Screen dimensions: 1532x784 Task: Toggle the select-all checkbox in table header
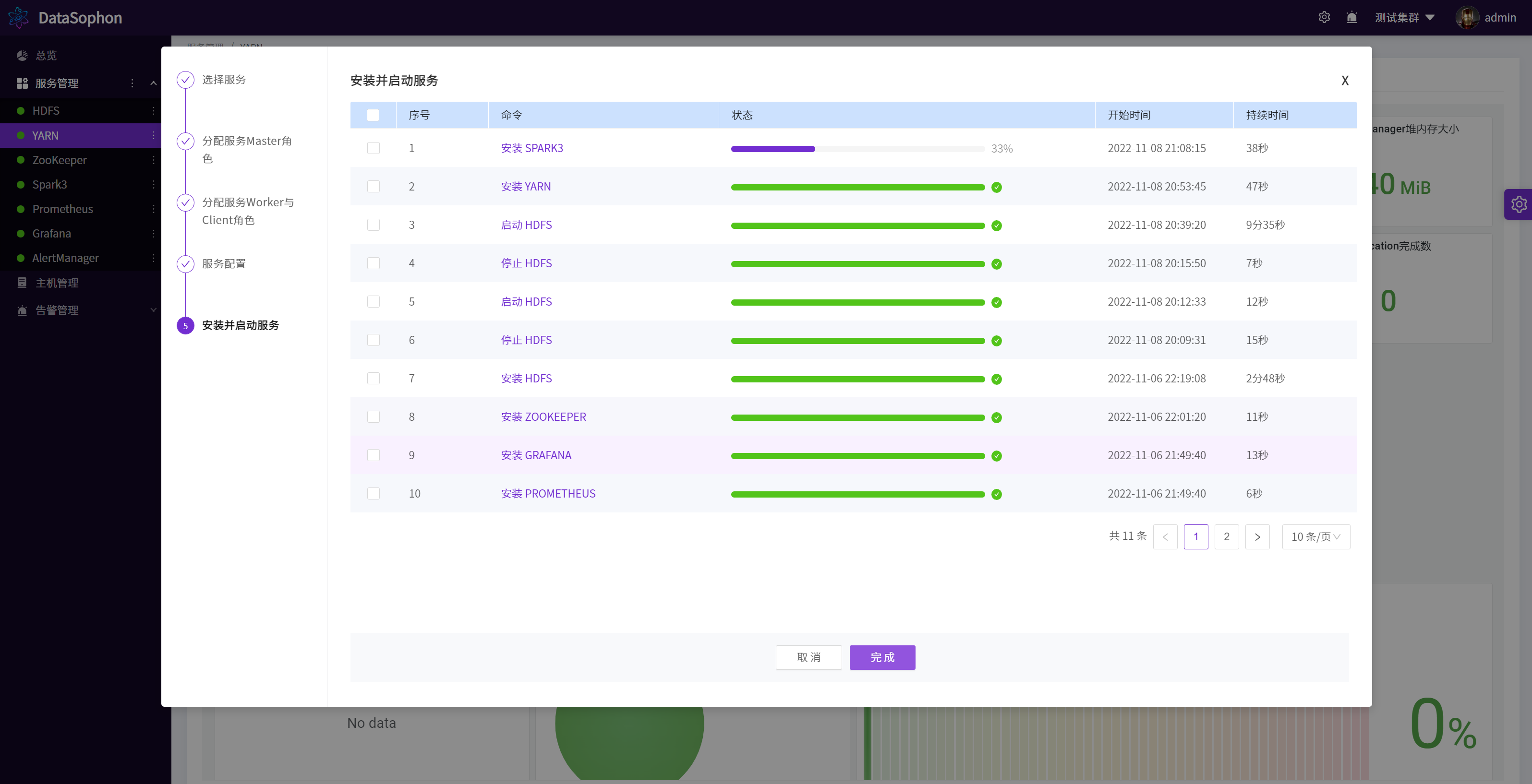coord(373,115)
